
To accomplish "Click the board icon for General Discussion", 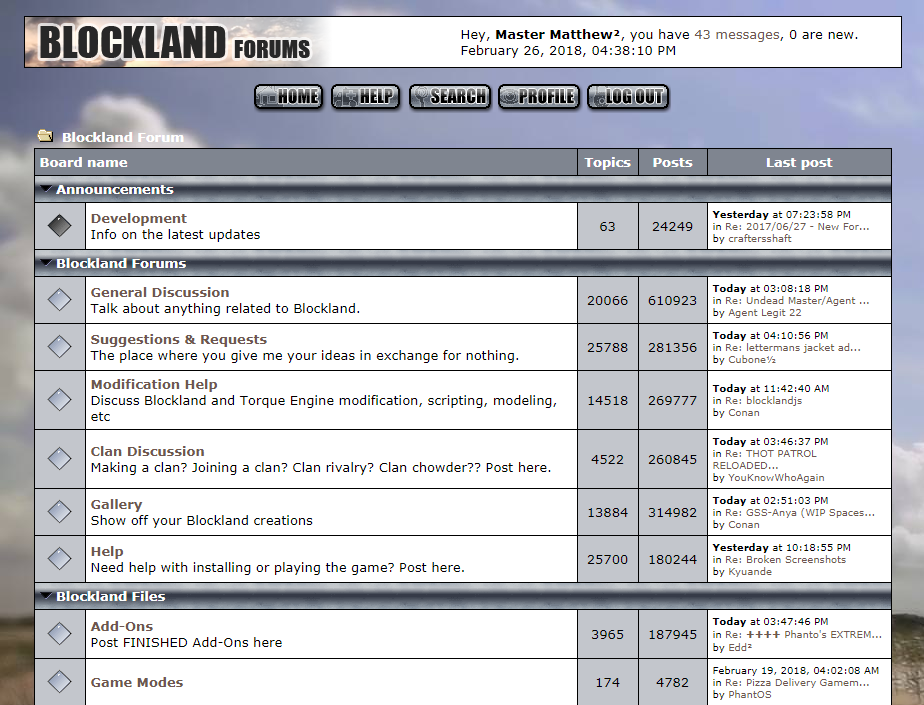I will click(x=60, y=299).
